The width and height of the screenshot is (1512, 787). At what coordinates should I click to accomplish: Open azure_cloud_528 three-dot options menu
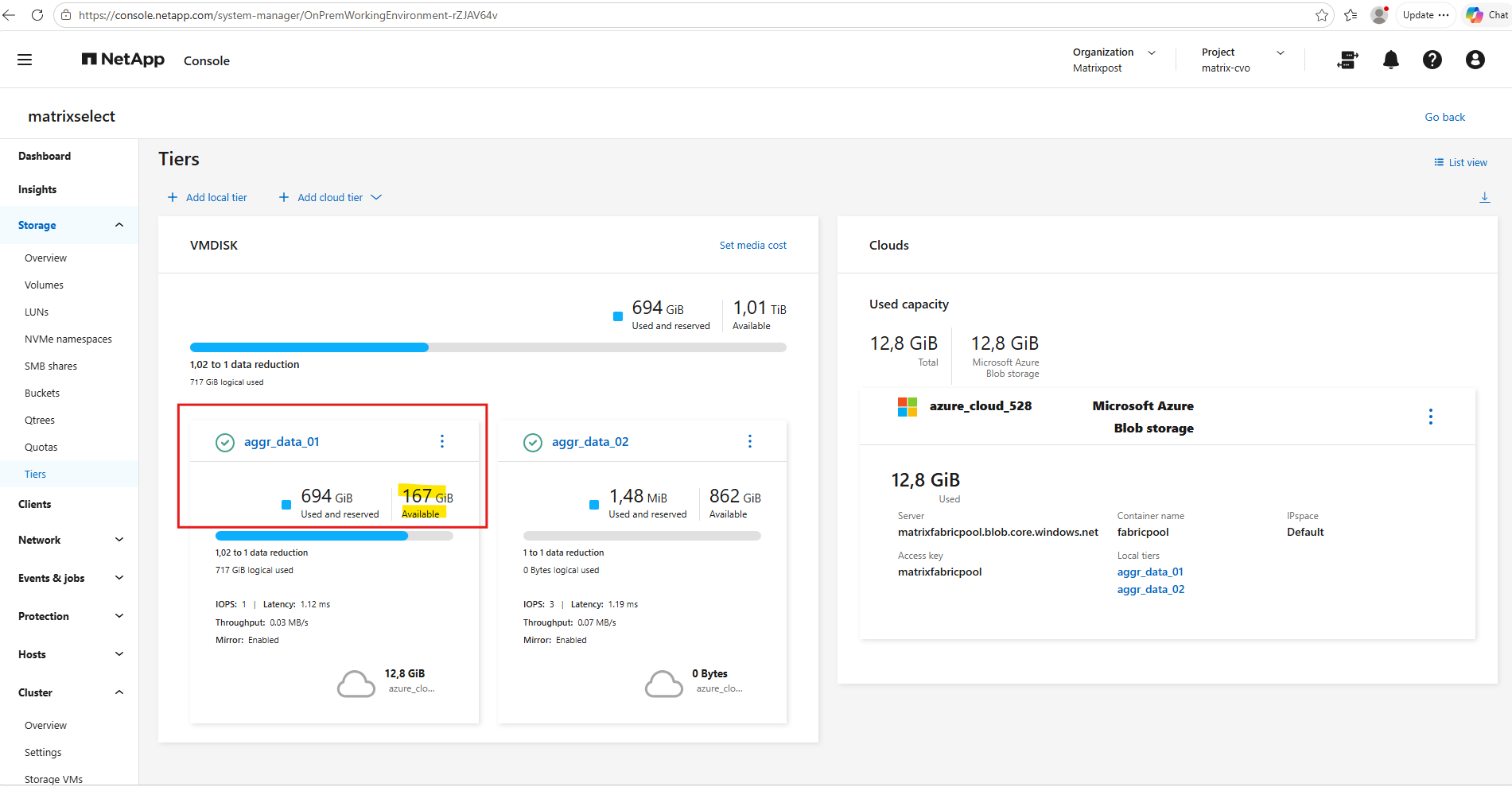tap(1430, 417)
